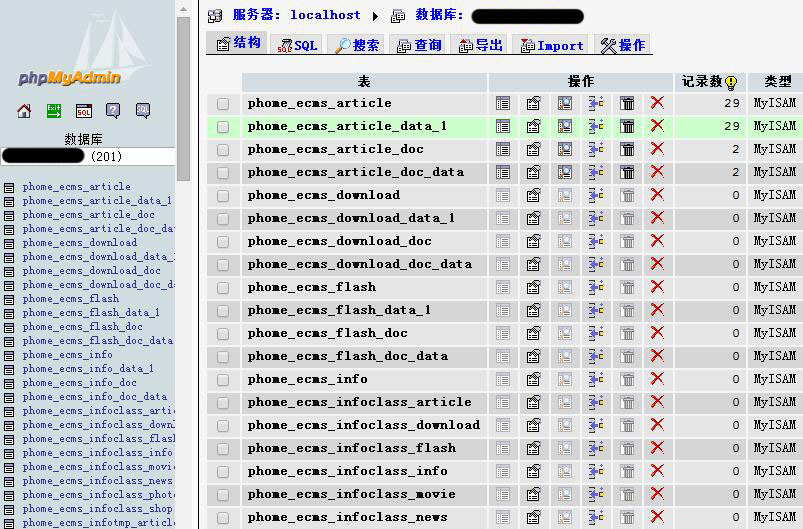Screen dimensions: 803x529
Task: Click the sidebar vertical scrollbar thumb
Action: click(x=183, y=98)
